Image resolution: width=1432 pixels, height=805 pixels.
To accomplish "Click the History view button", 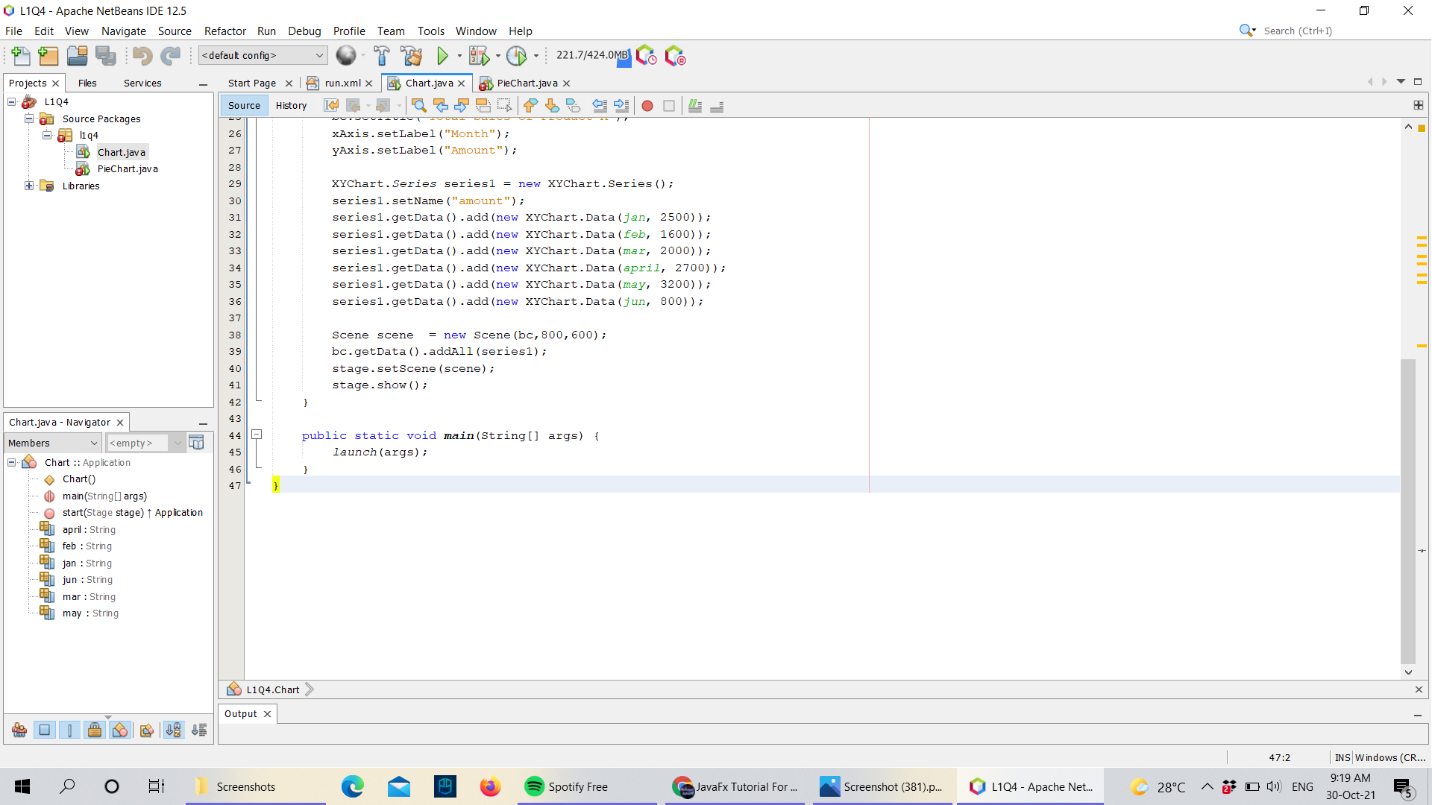I will coord(291,105).
